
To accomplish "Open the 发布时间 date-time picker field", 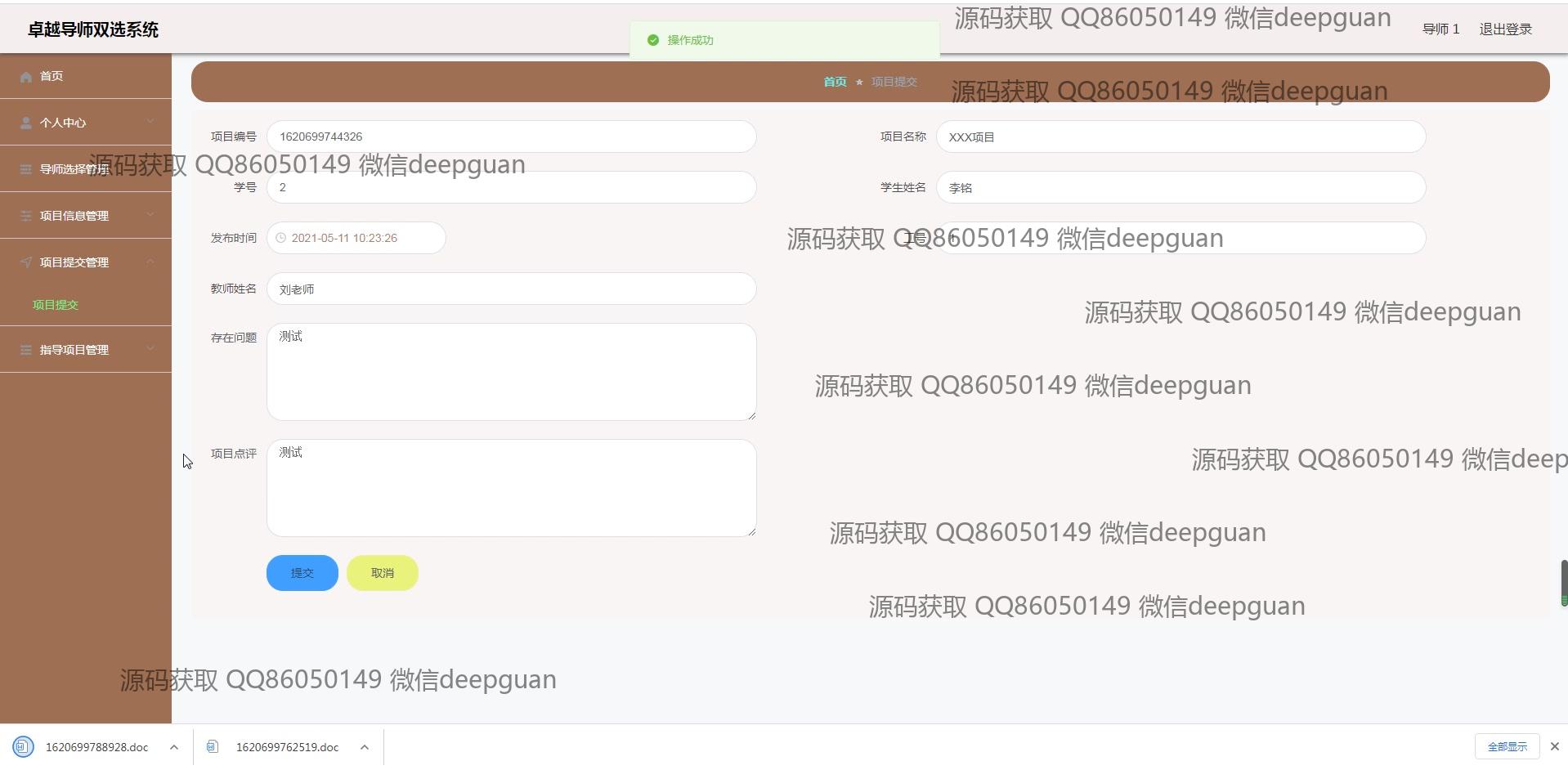I will point(356,238).
